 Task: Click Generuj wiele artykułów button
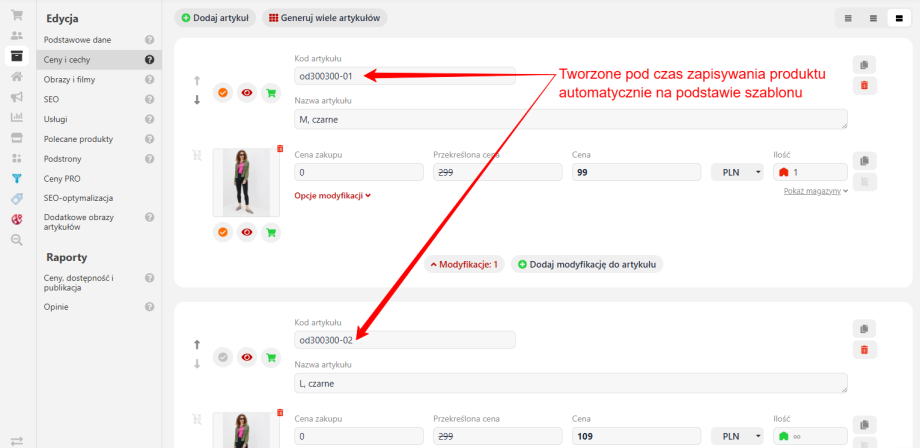tap(325, 18)
